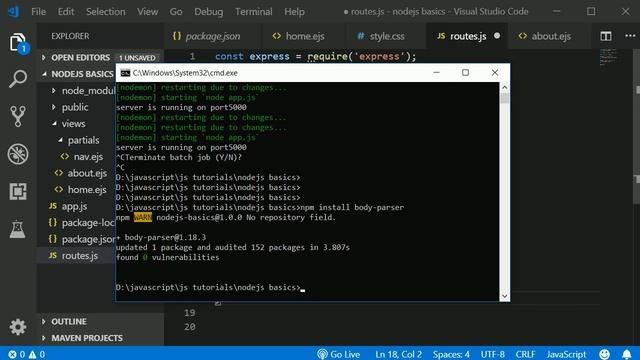640x360 pixels.
Task: Open home.ejs in the explorer tree
Action: pyautogui.click(x=87, y=190)
